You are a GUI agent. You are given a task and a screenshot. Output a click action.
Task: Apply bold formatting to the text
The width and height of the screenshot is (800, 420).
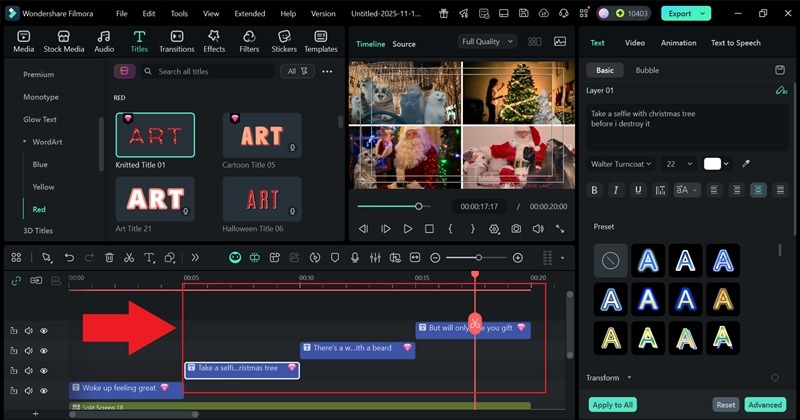594,190
